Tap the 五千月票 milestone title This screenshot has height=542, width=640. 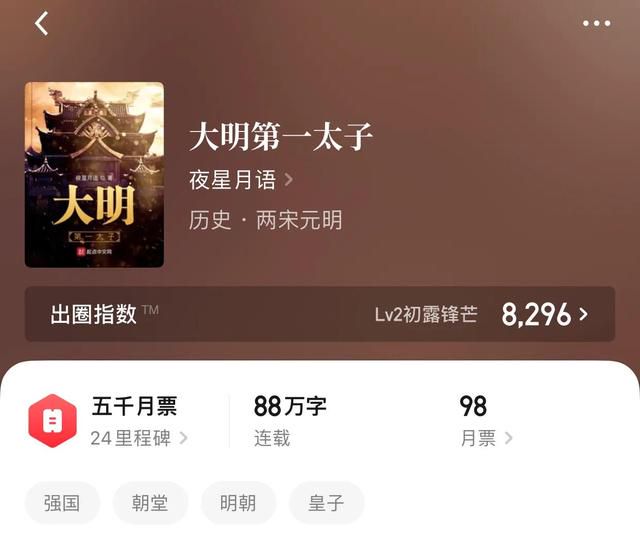134,406
